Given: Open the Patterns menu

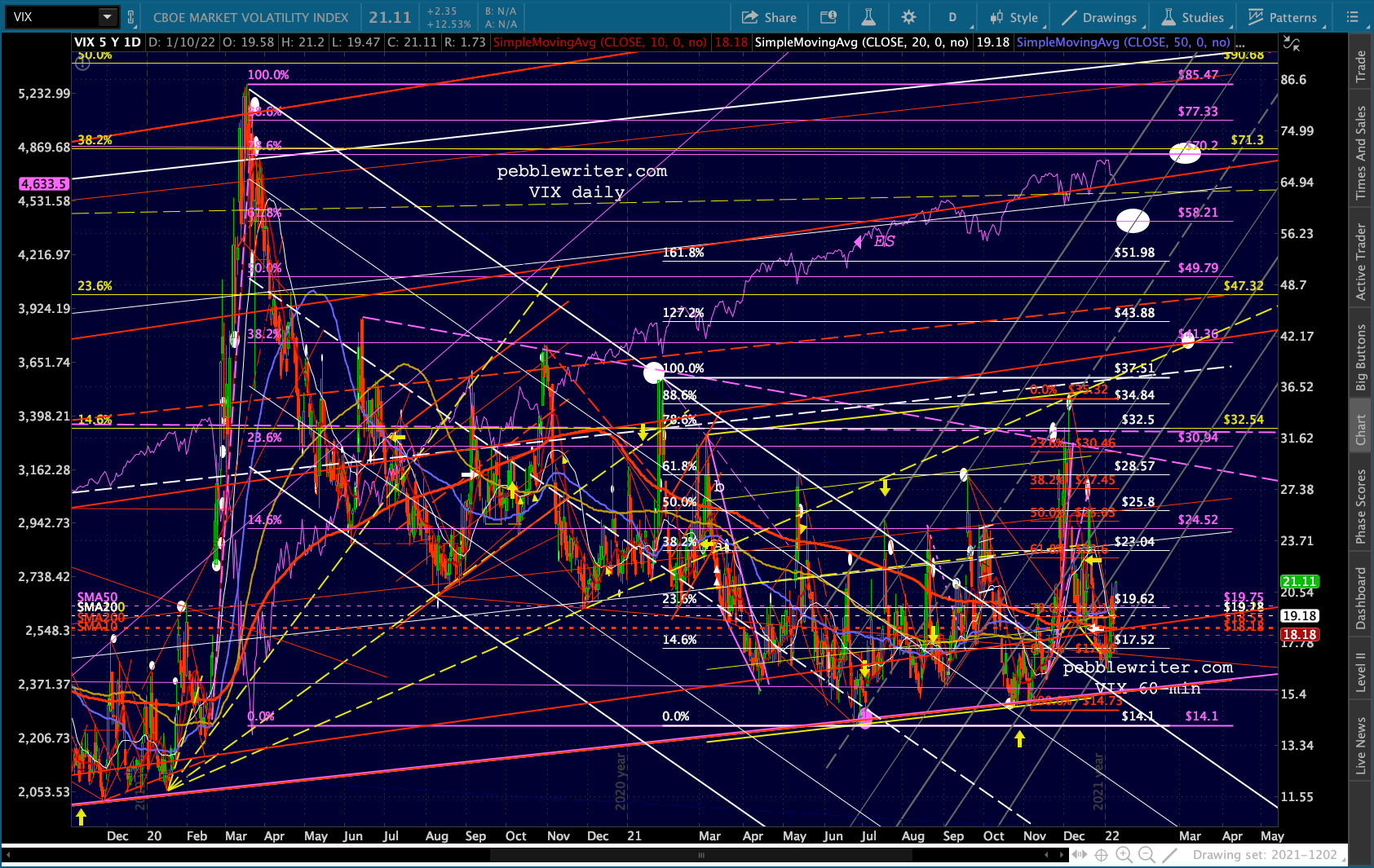Looking at the screenshot, I should (1283, 17).
